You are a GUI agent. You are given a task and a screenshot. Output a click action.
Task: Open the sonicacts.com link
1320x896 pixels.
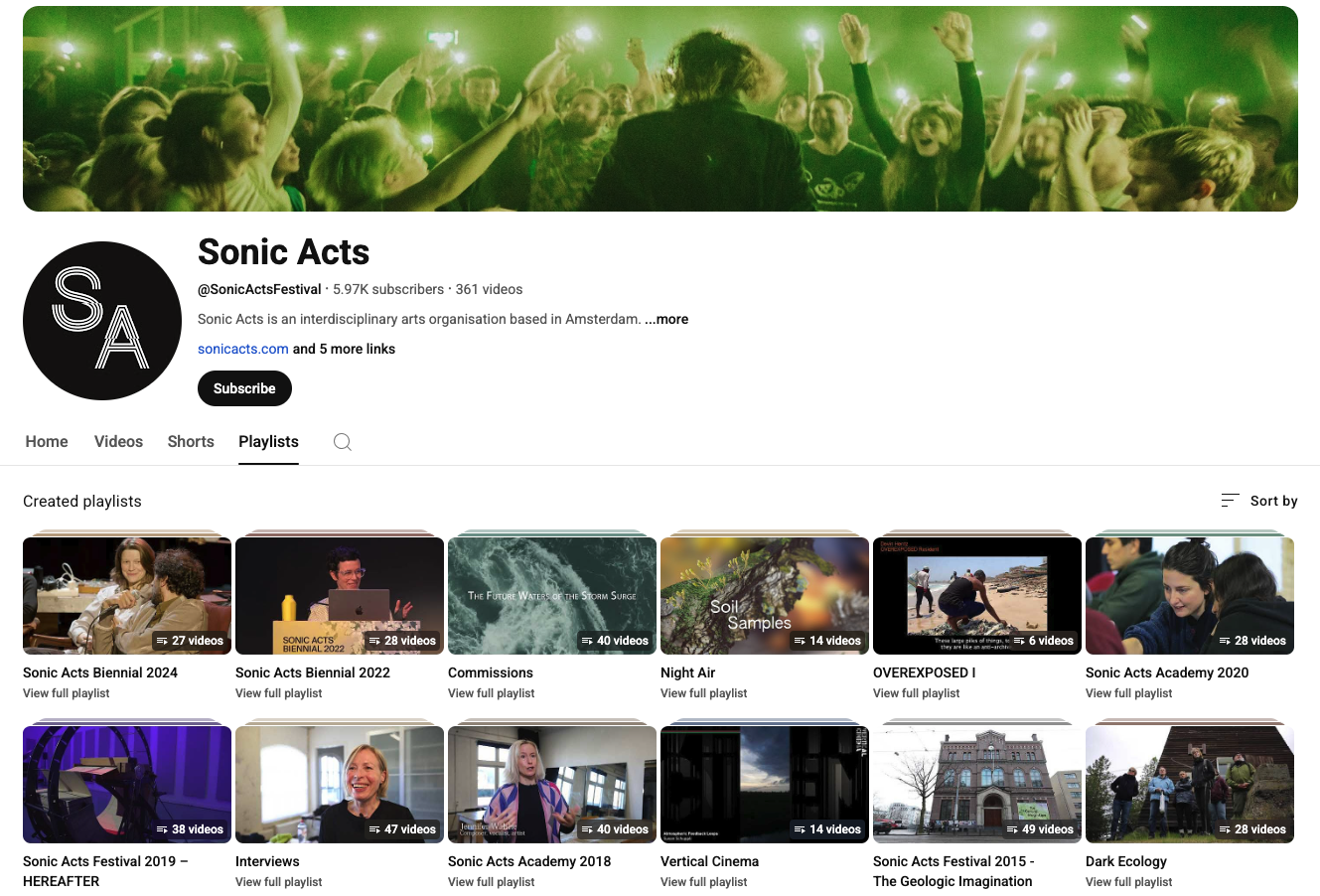coord(243,349)
